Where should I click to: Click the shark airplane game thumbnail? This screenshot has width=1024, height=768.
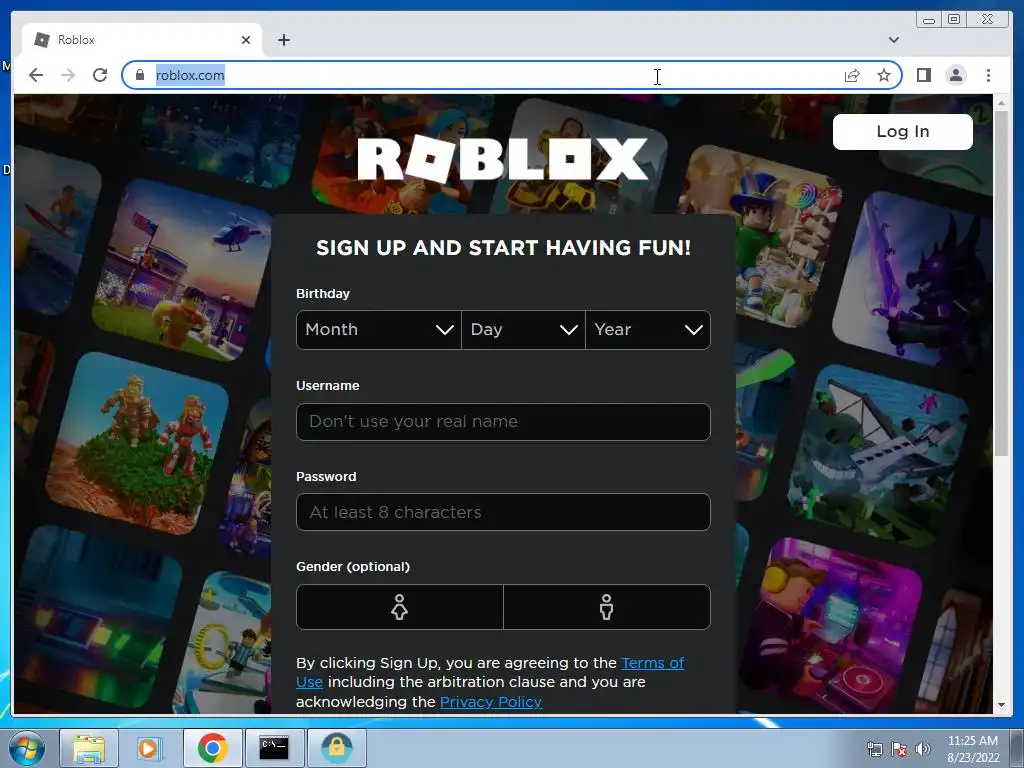[x=879, y=454]
